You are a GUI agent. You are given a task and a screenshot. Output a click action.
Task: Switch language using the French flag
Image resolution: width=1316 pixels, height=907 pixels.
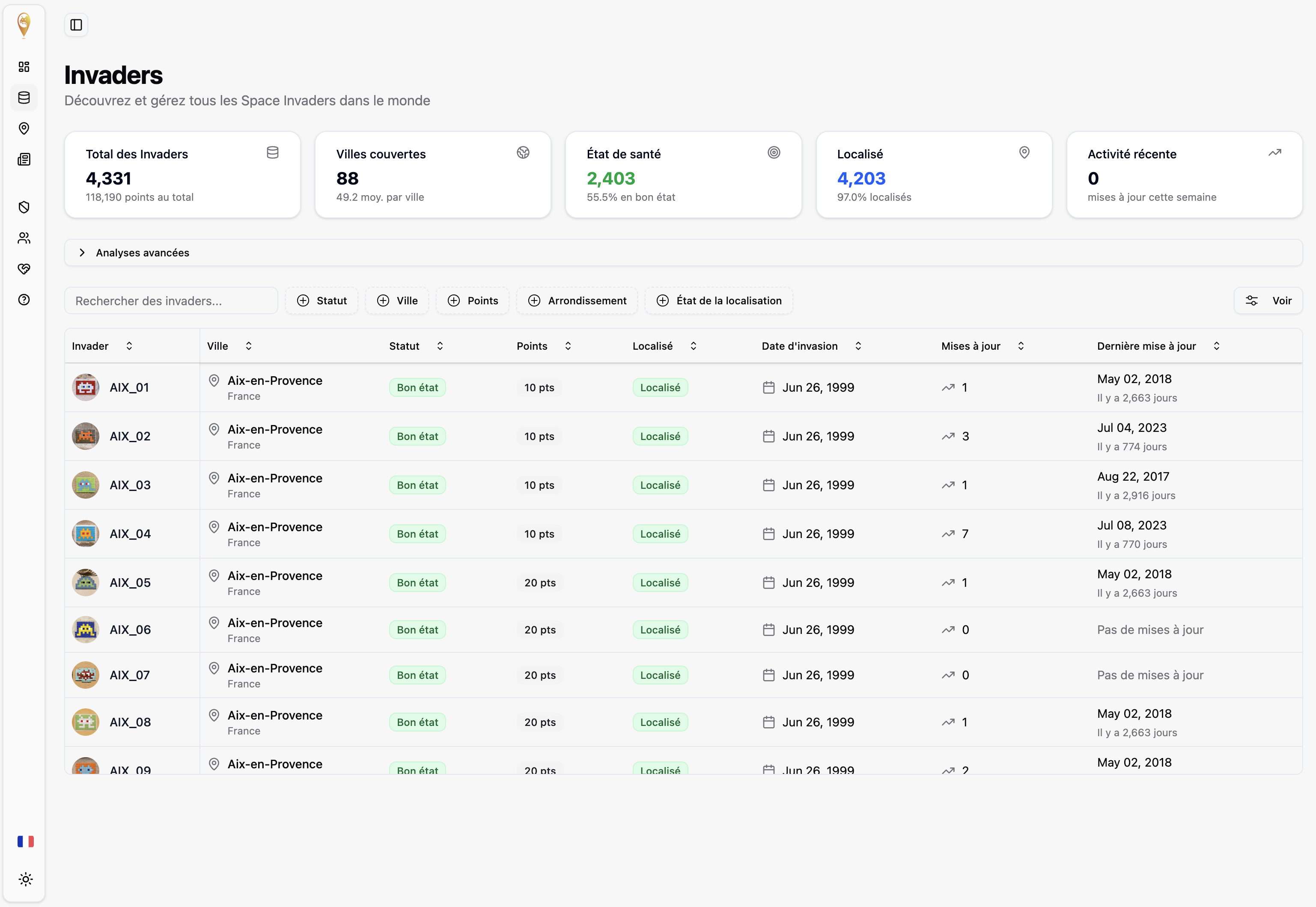coord(26,841)
